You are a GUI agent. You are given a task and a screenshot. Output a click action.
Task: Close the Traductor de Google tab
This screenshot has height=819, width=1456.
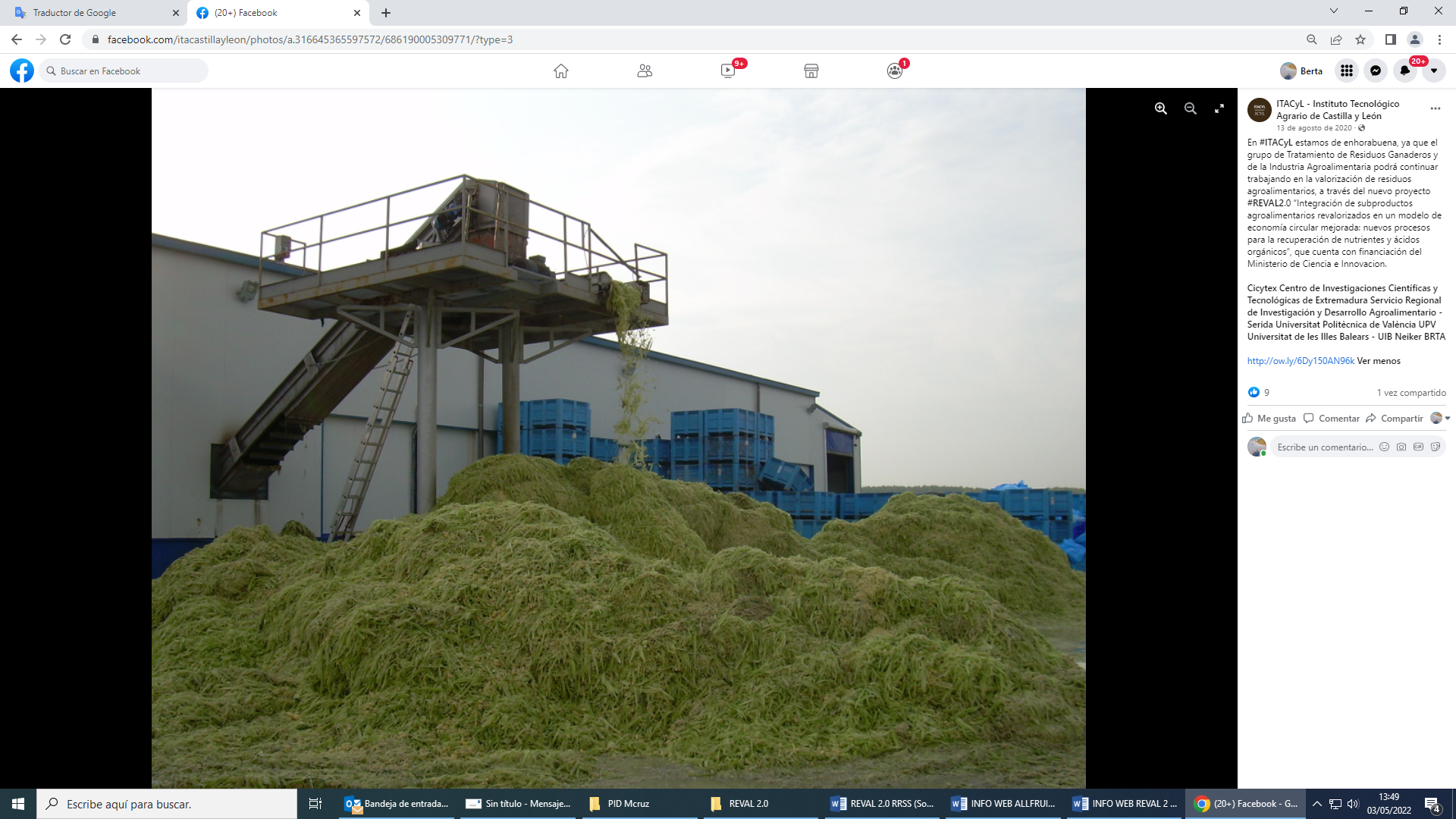(176, 13)
